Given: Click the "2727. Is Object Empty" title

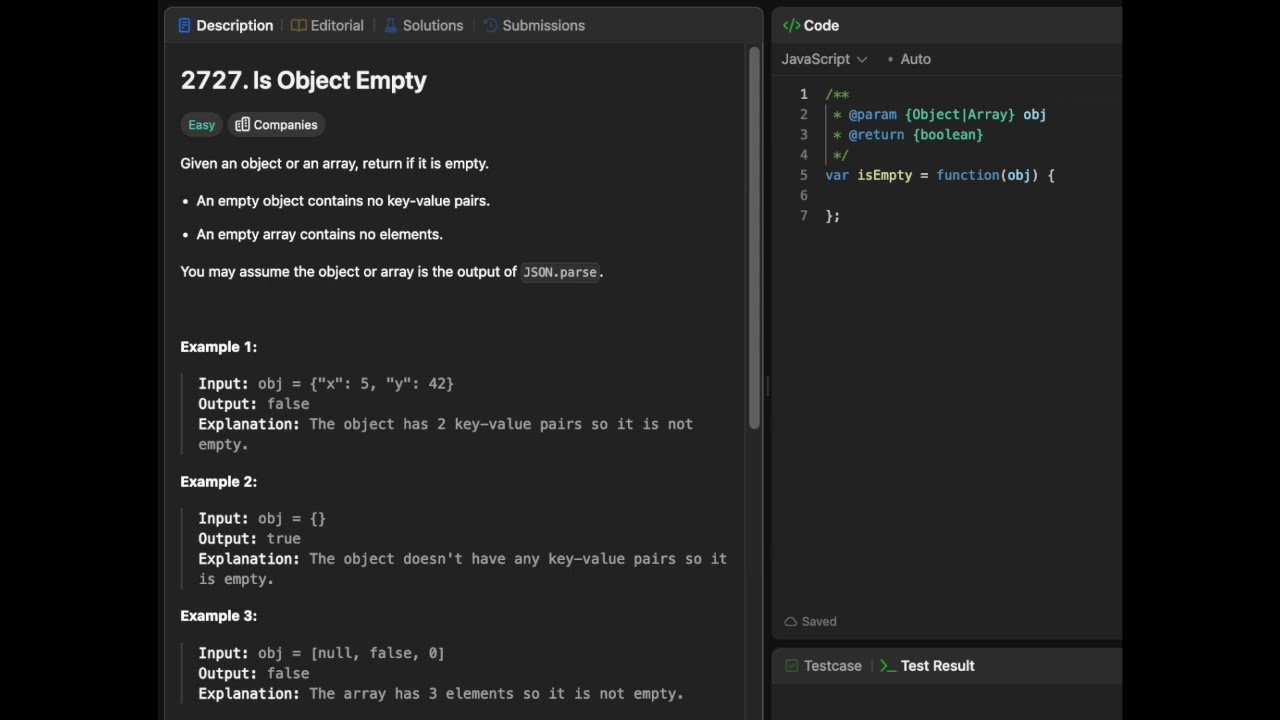Looking at the screenshot, I should [x=303, y=81].
